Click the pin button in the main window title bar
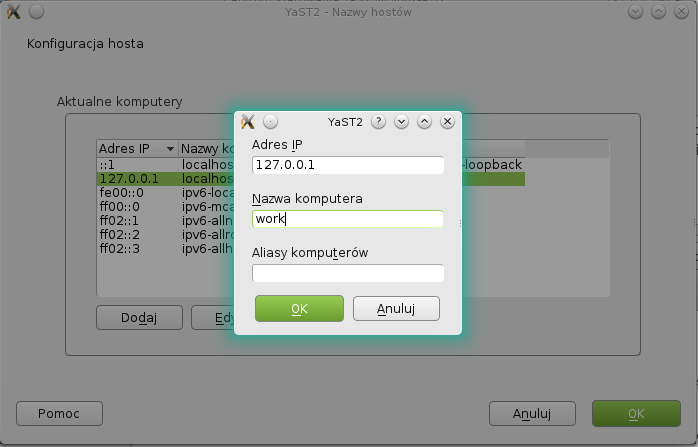The height and width of the screenshot is (447, 698). click(x=36, y=12)
